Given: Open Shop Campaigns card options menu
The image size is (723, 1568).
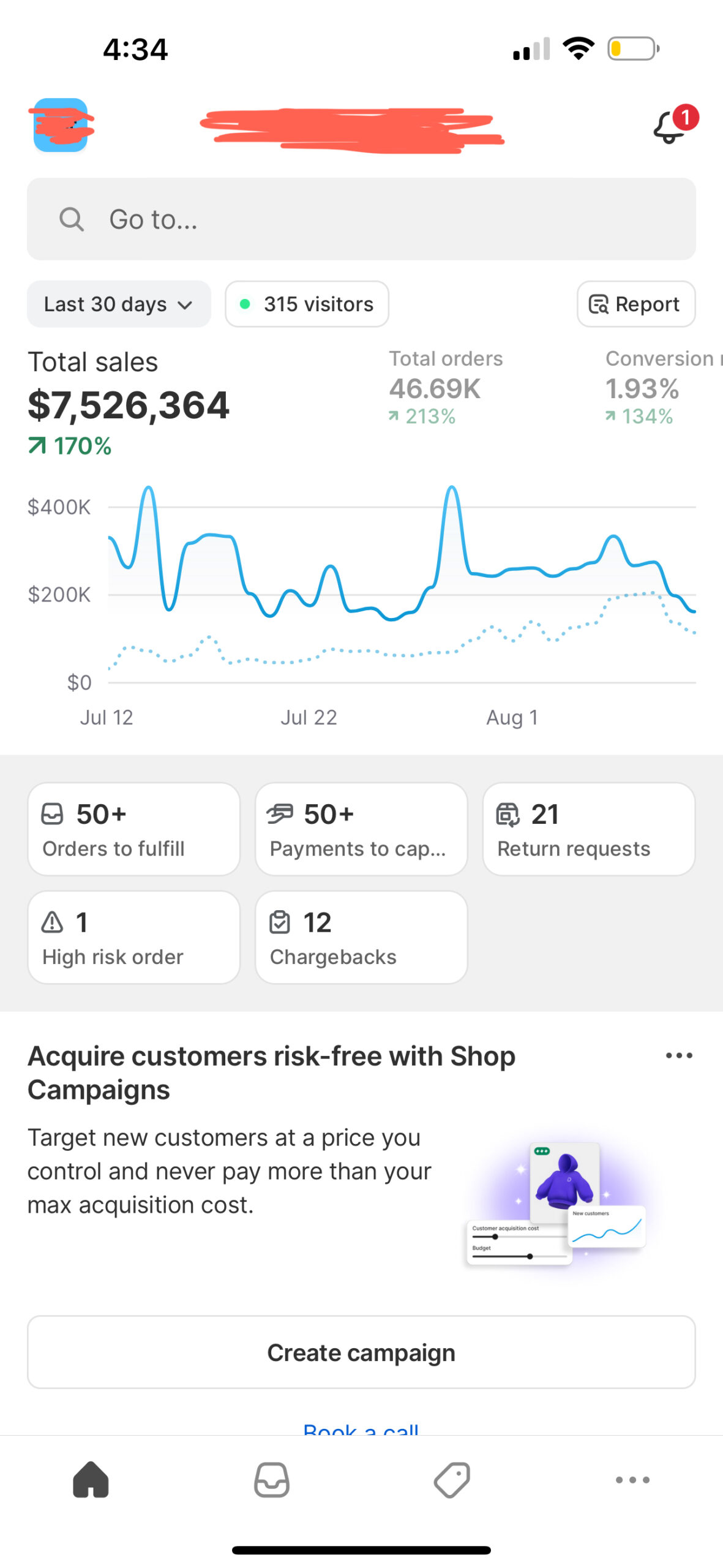Looking at the screenshot, I should (679, 1056).
